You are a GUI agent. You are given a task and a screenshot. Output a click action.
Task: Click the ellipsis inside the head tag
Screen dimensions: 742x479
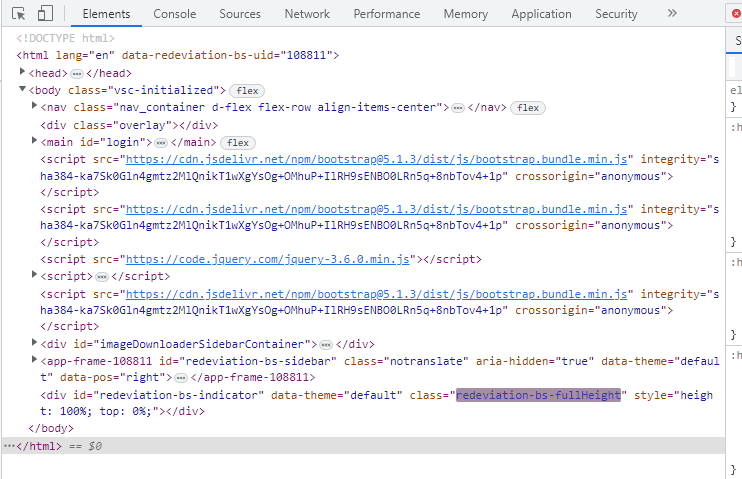77,74
